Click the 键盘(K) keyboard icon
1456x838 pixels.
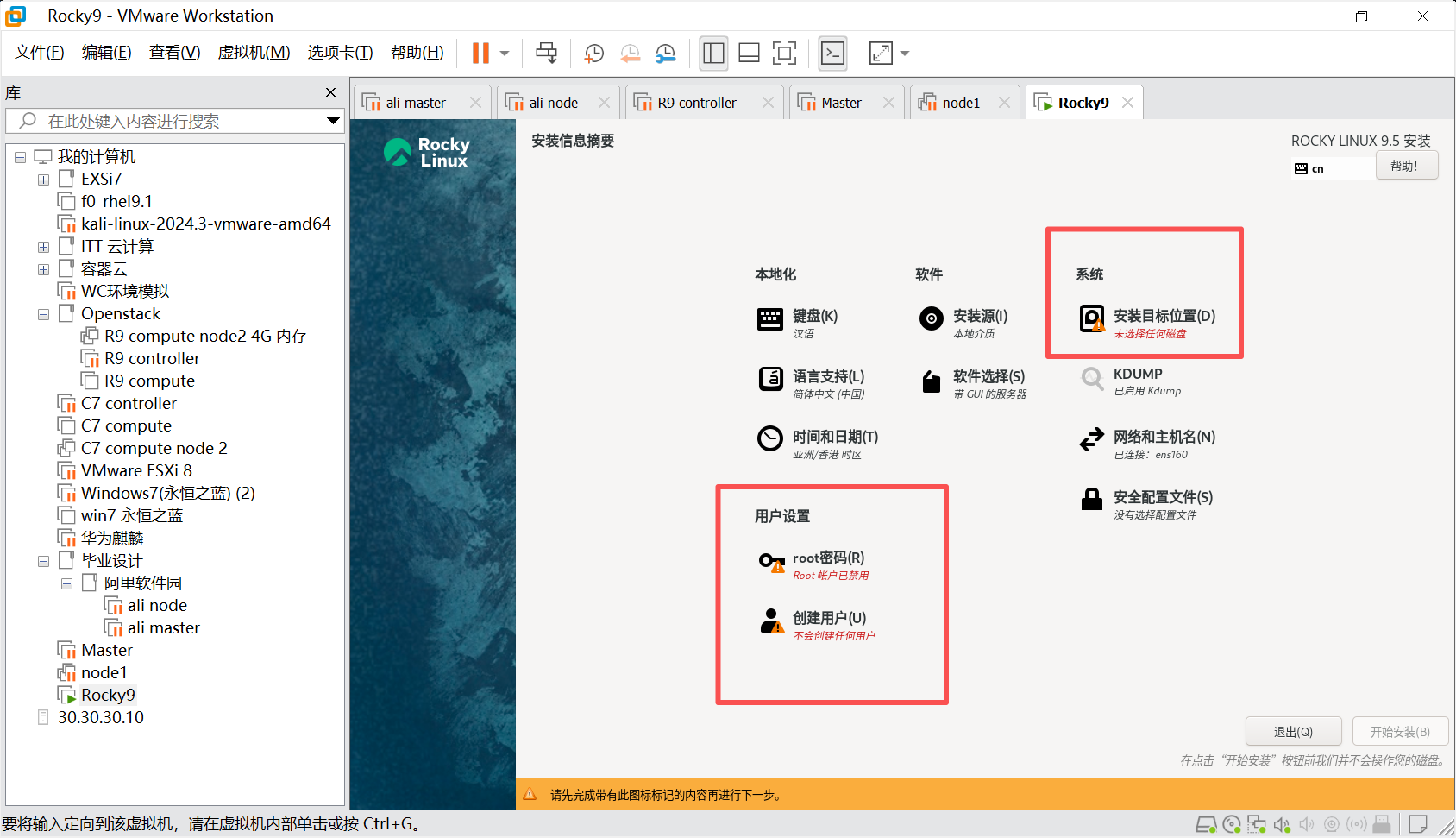click(770, 319)
